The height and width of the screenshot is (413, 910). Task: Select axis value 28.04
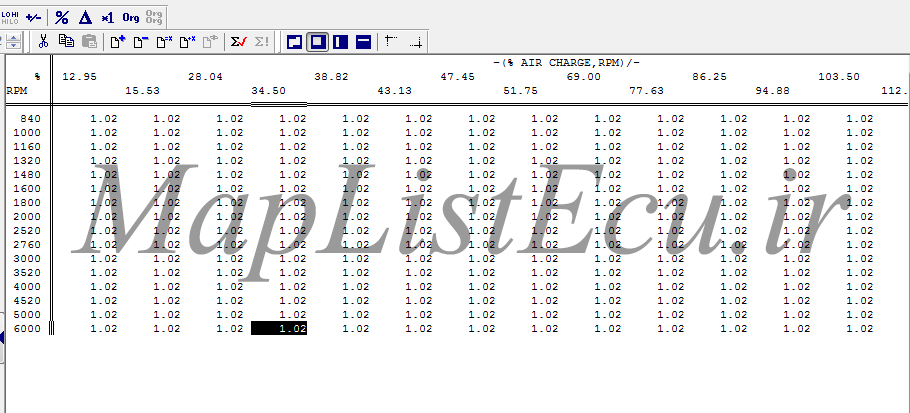205,77
